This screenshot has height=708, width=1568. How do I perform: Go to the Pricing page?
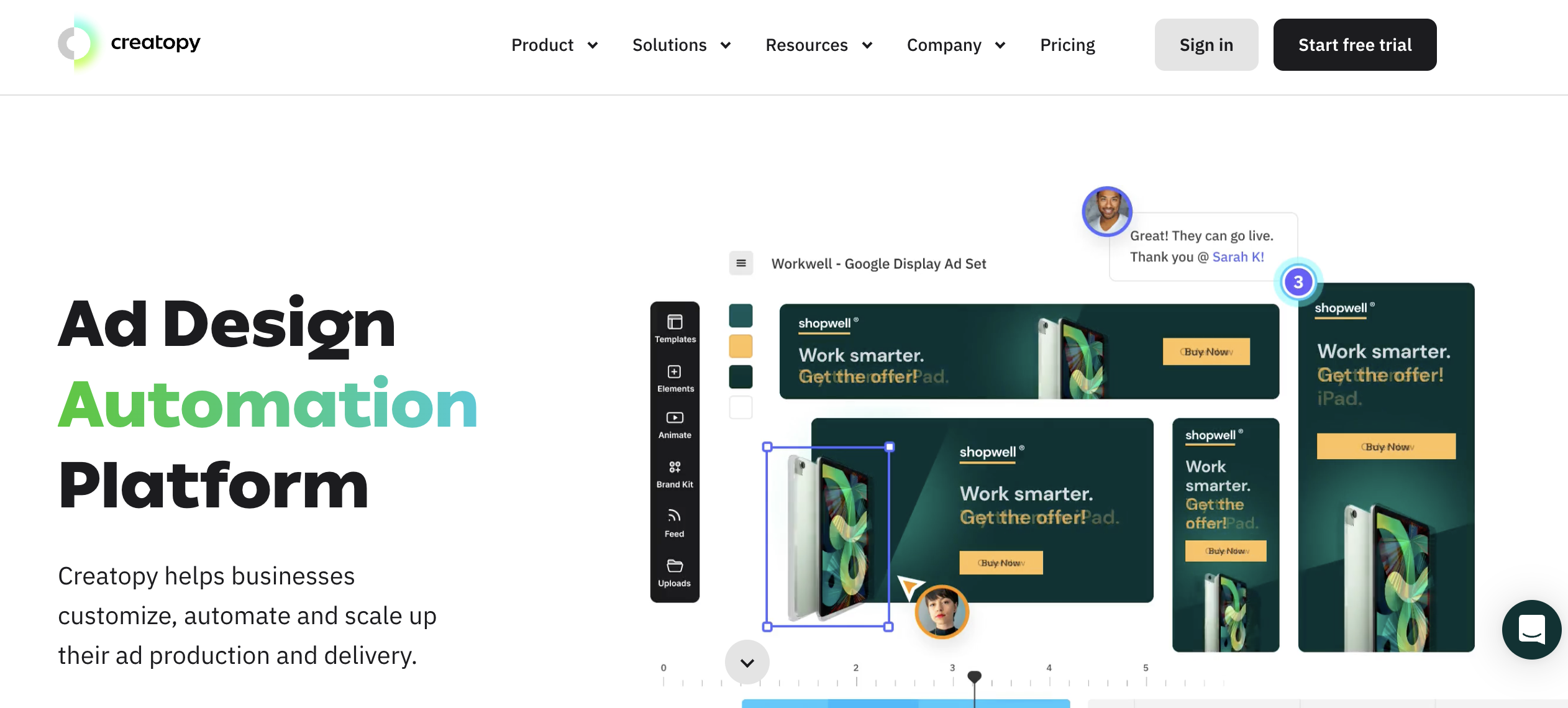click(x=1067, y=45)
